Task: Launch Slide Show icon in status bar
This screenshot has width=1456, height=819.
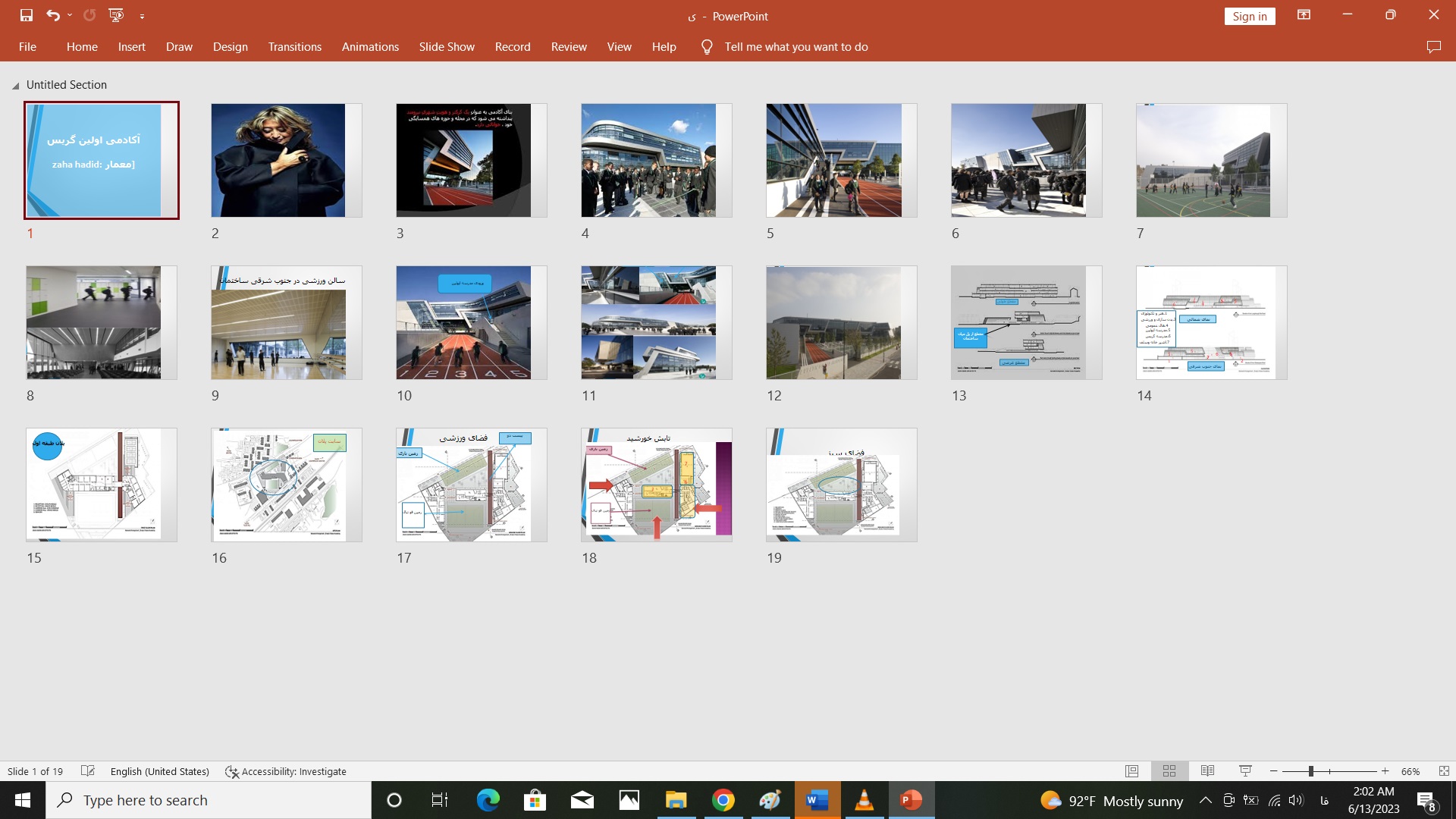Action: (1245, 771)
